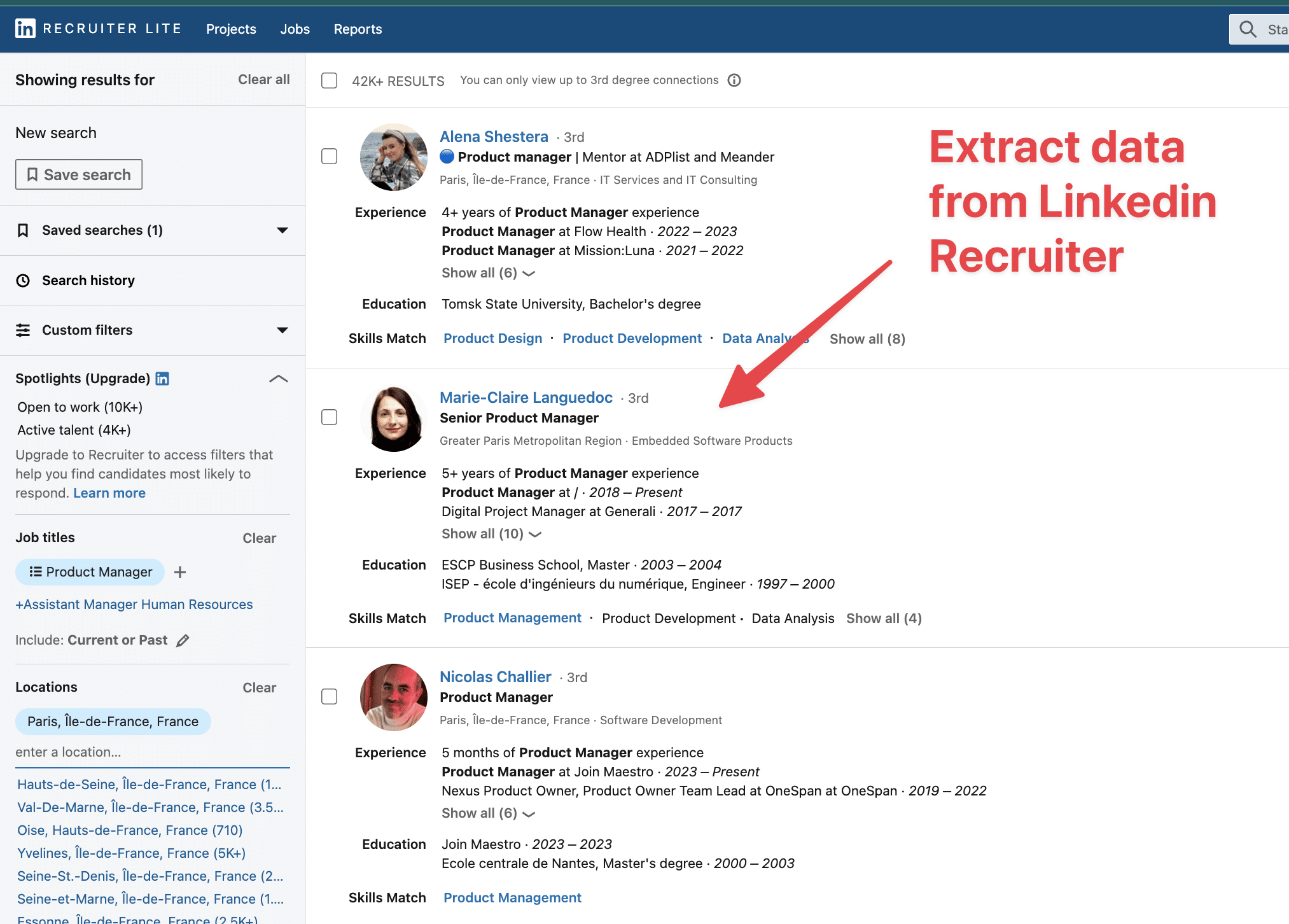Click the plus icon to add a job title
This screenshot has width=1289, height=924.
(179, 571)
